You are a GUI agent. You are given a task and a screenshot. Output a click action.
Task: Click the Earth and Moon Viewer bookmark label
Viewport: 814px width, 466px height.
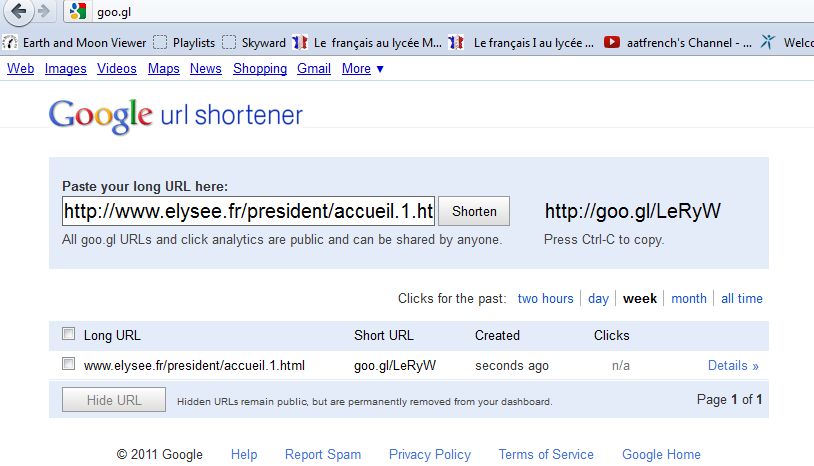click(85, 43)
